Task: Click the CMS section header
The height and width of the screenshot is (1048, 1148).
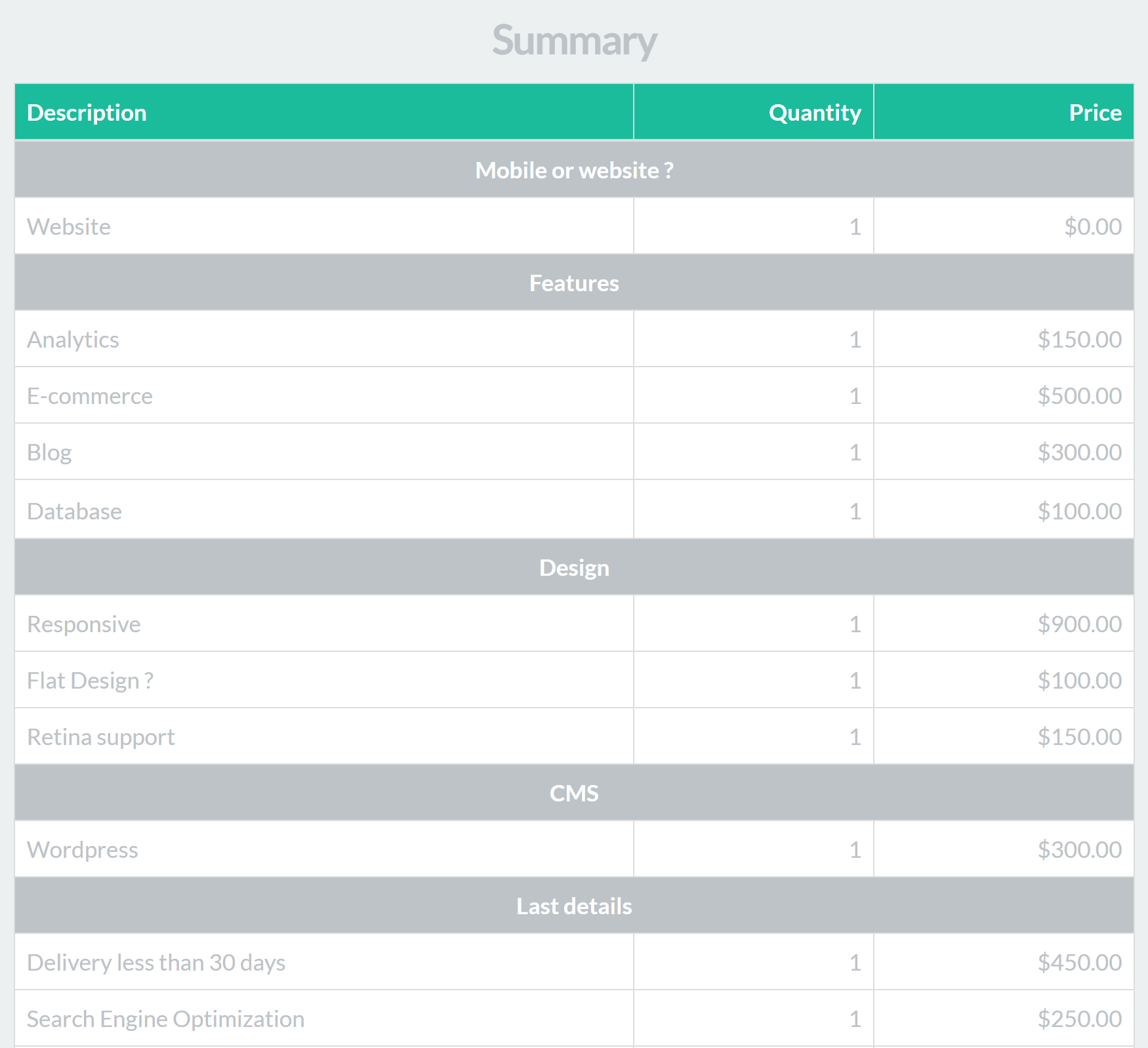Action: point(573,792)
